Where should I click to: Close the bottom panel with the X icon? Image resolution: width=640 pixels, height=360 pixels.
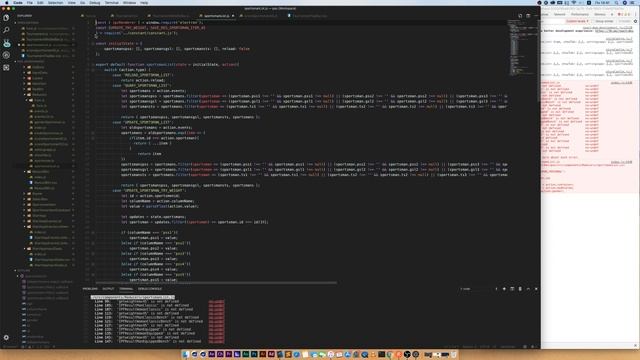tap(536, 289)
